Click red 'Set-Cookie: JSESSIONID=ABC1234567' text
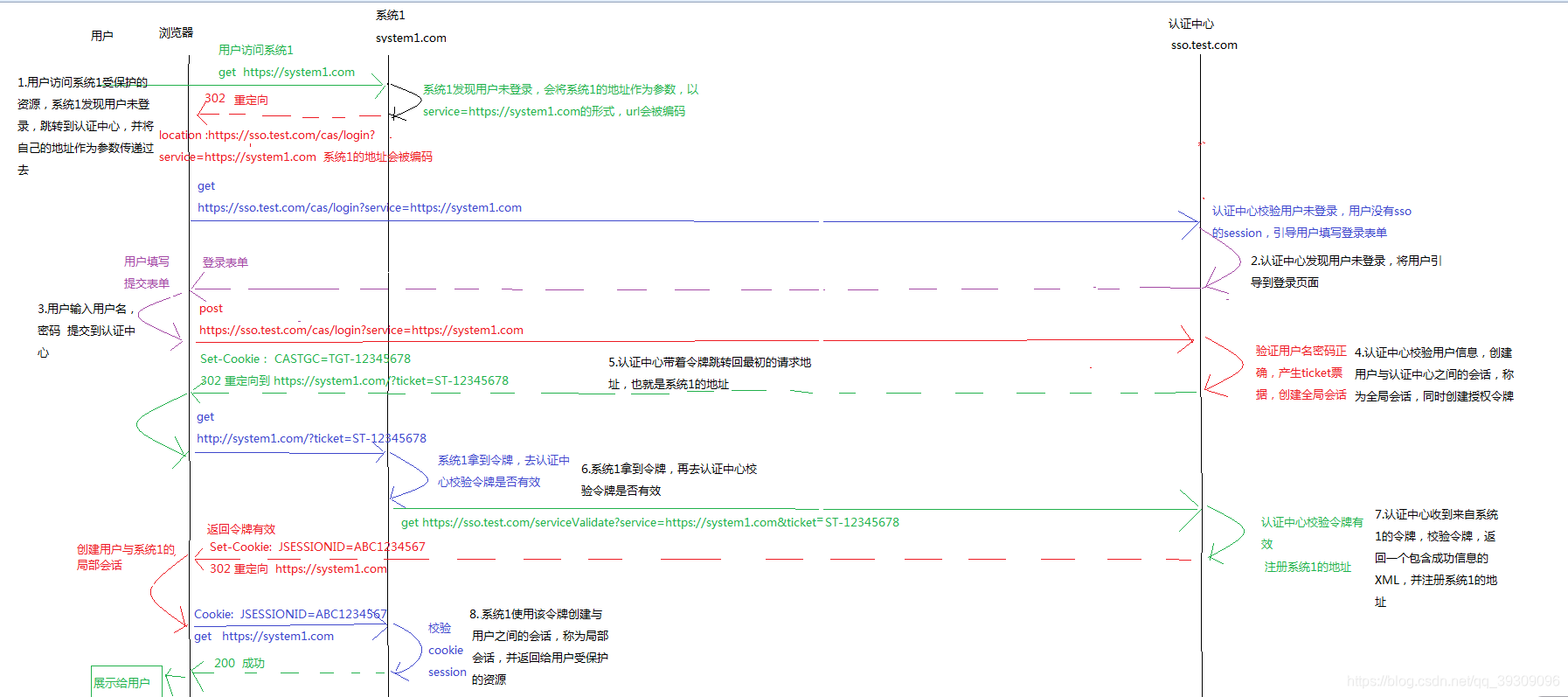The height and width of the screenshot is (697, 1568). click(x=317, y=547)
